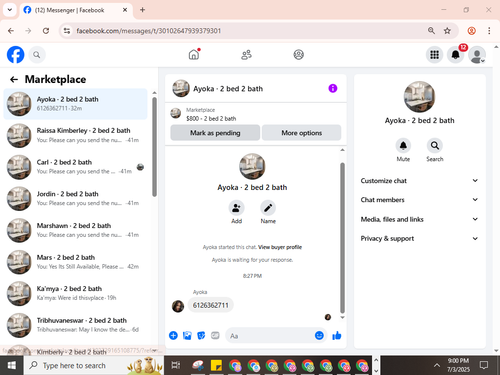Open the Windows Start menu
The image size is (500, 375).
point(12,365)
